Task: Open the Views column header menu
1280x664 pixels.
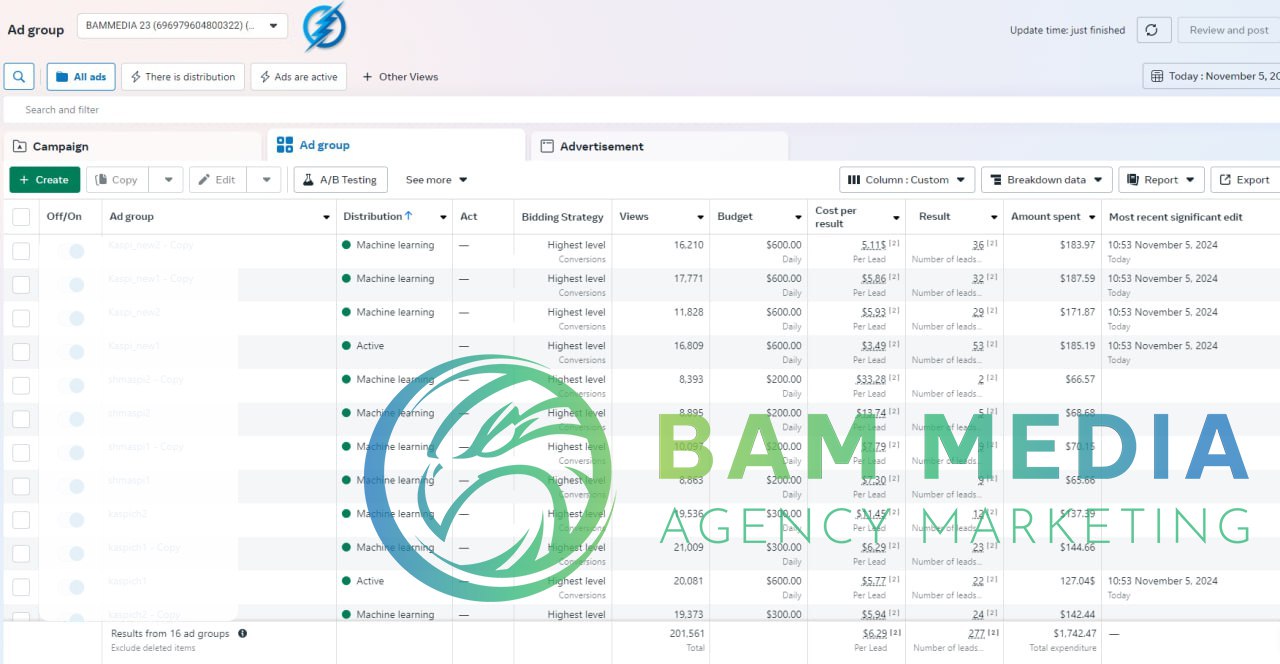Action: (700, 217)
